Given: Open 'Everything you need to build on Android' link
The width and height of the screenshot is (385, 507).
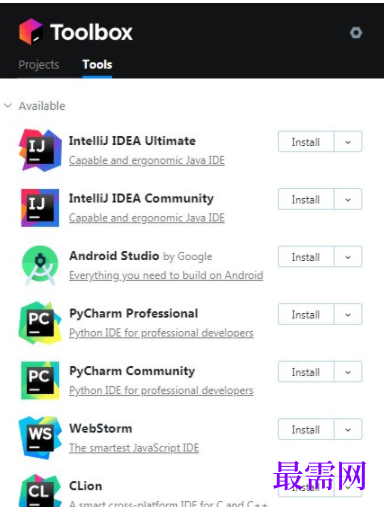Looking at the screenshot, I should pyautogui.click(x=166, y=275).
